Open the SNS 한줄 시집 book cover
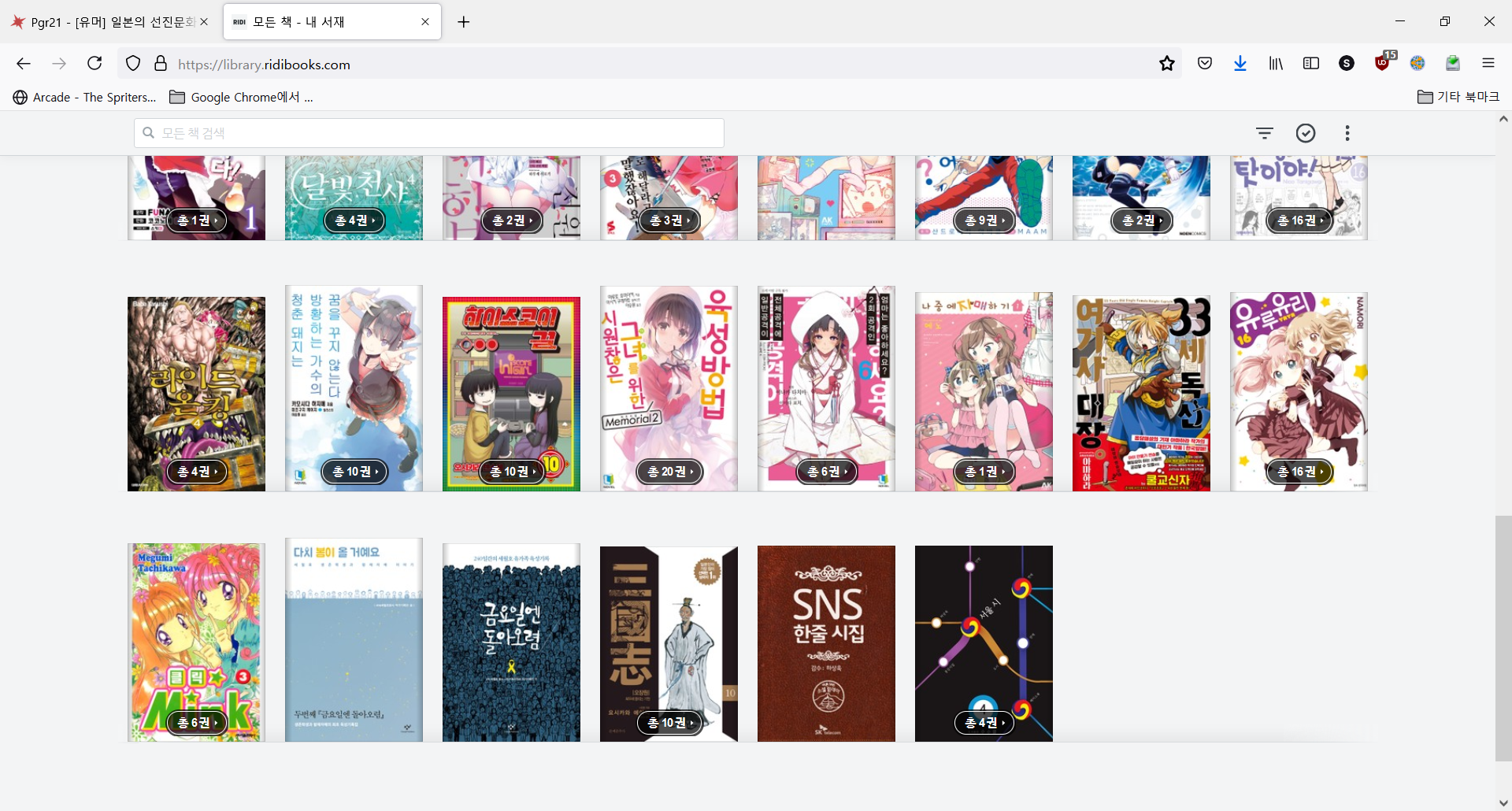1512x811 pixels. 826,643
